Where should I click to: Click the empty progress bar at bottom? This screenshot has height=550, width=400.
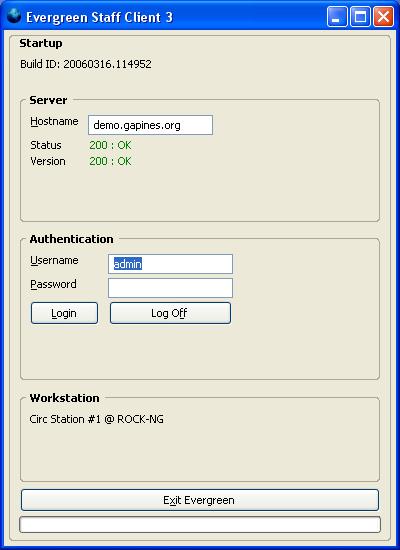coord(200,524)
